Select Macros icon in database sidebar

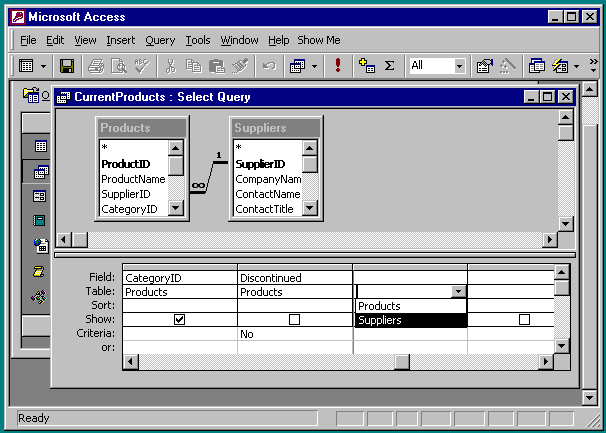(x=39, y=271)
